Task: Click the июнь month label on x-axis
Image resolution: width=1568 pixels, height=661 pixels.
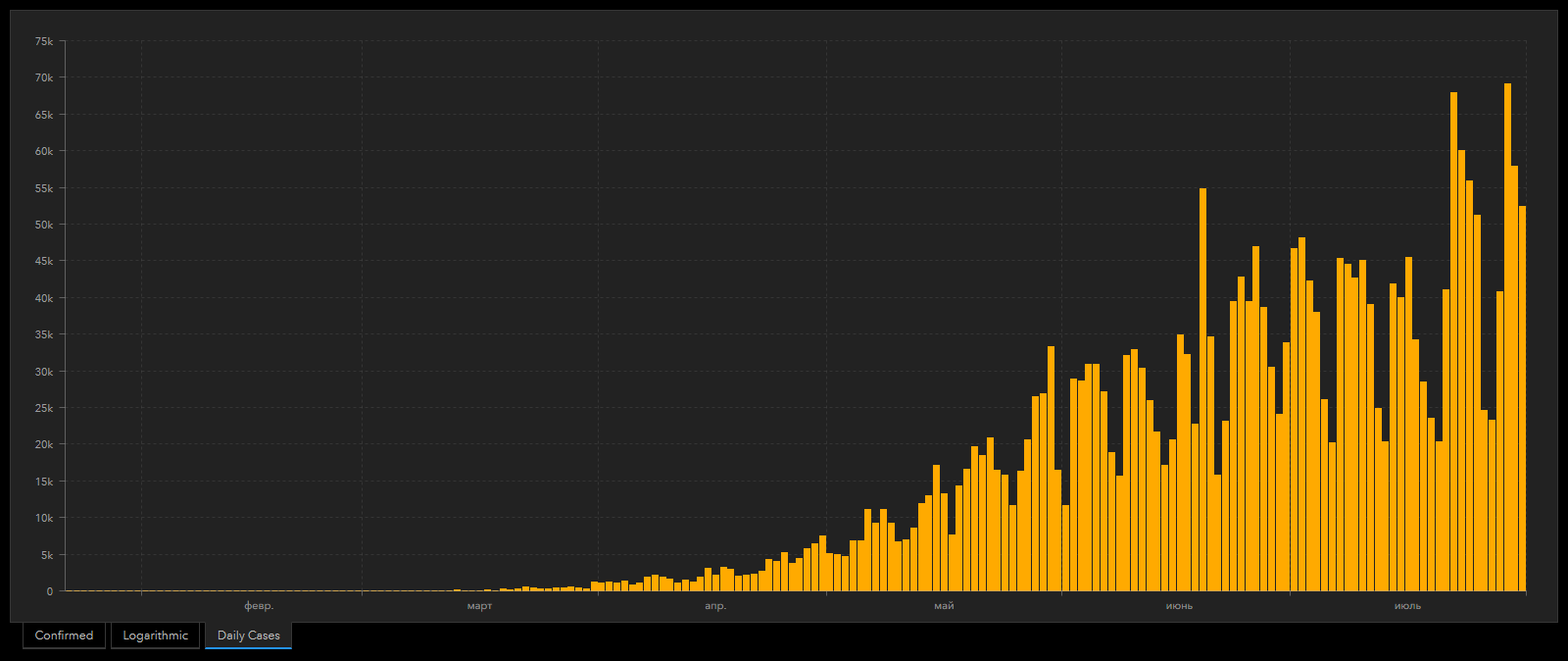Action: (x=1179, y=606)
